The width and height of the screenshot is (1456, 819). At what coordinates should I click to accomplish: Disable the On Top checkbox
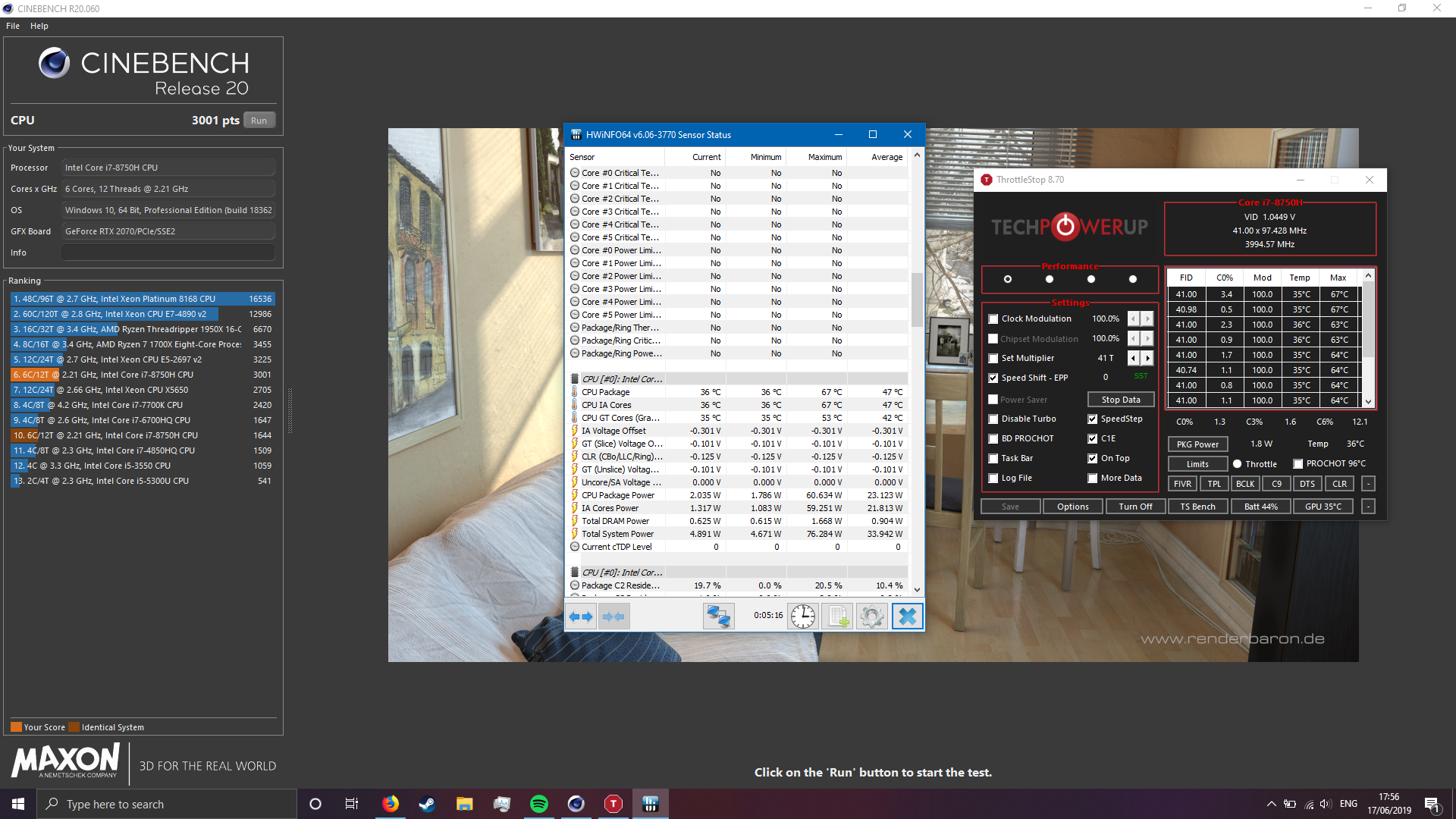(1092, 458)
